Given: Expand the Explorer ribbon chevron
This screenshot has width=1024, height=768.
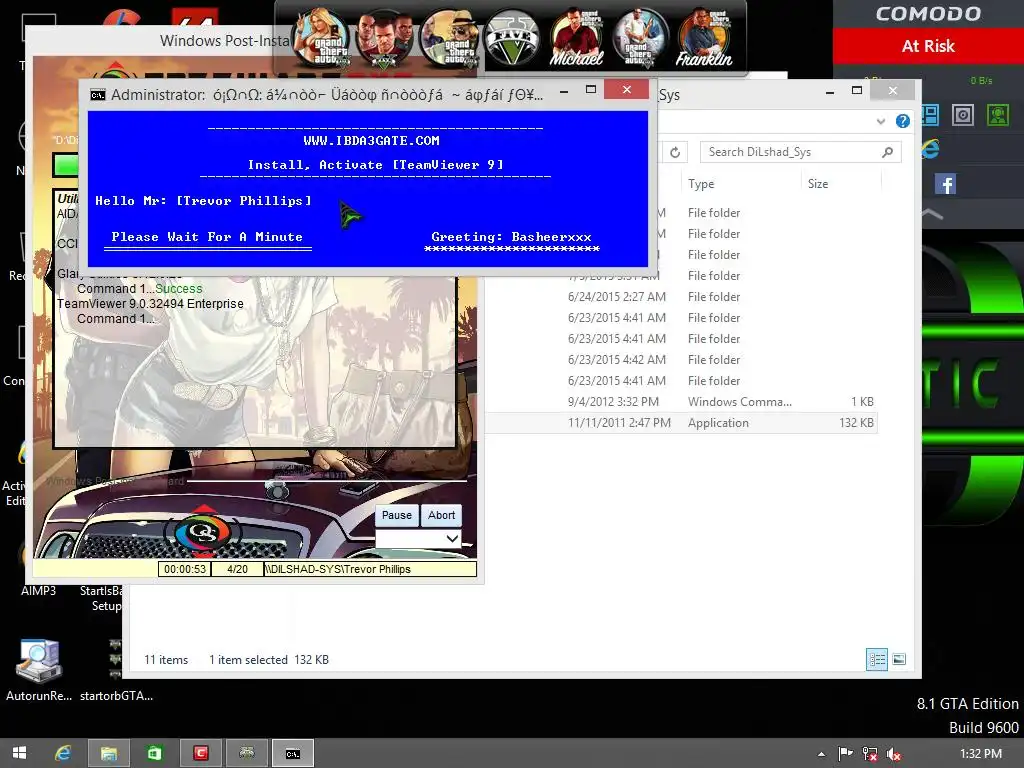Looking at the screenshot, I should (881, 121).
